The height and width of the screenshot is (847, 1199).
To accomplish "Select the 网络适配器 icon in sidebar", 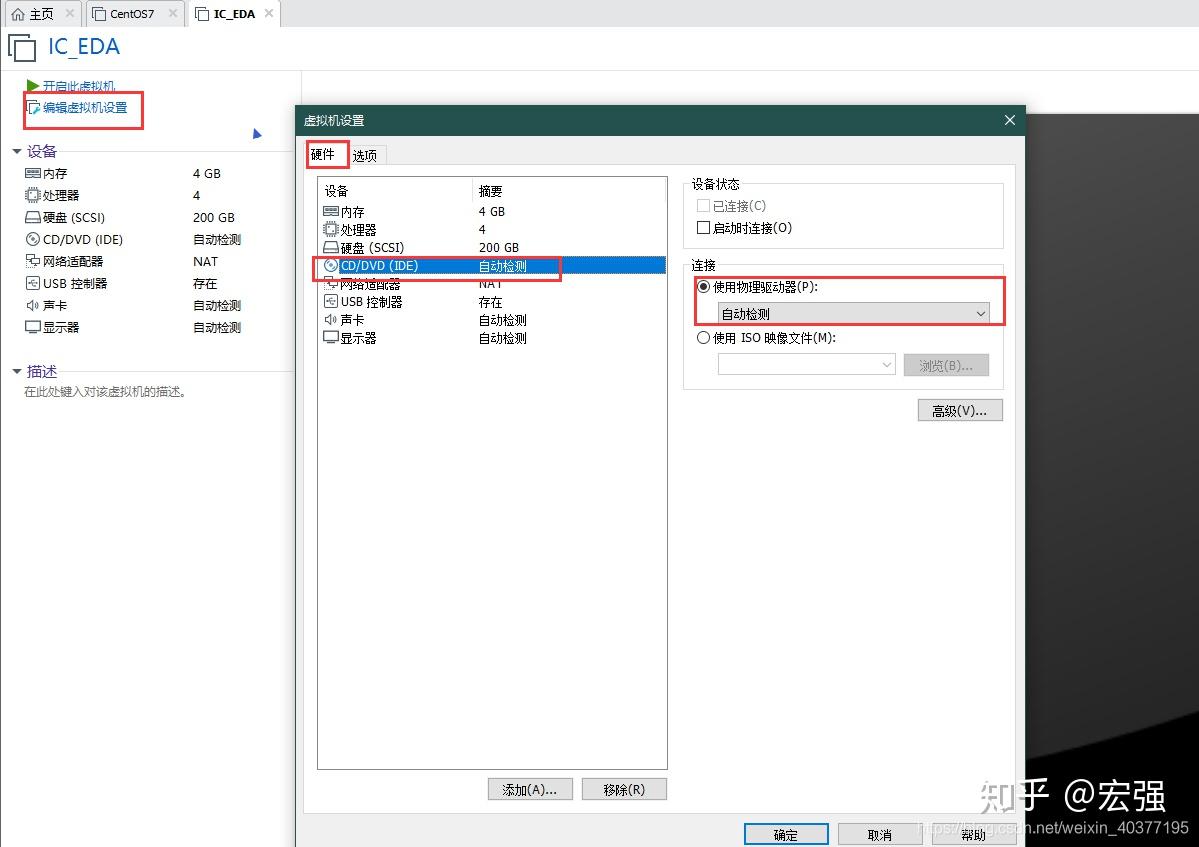I will click(34, 261).
